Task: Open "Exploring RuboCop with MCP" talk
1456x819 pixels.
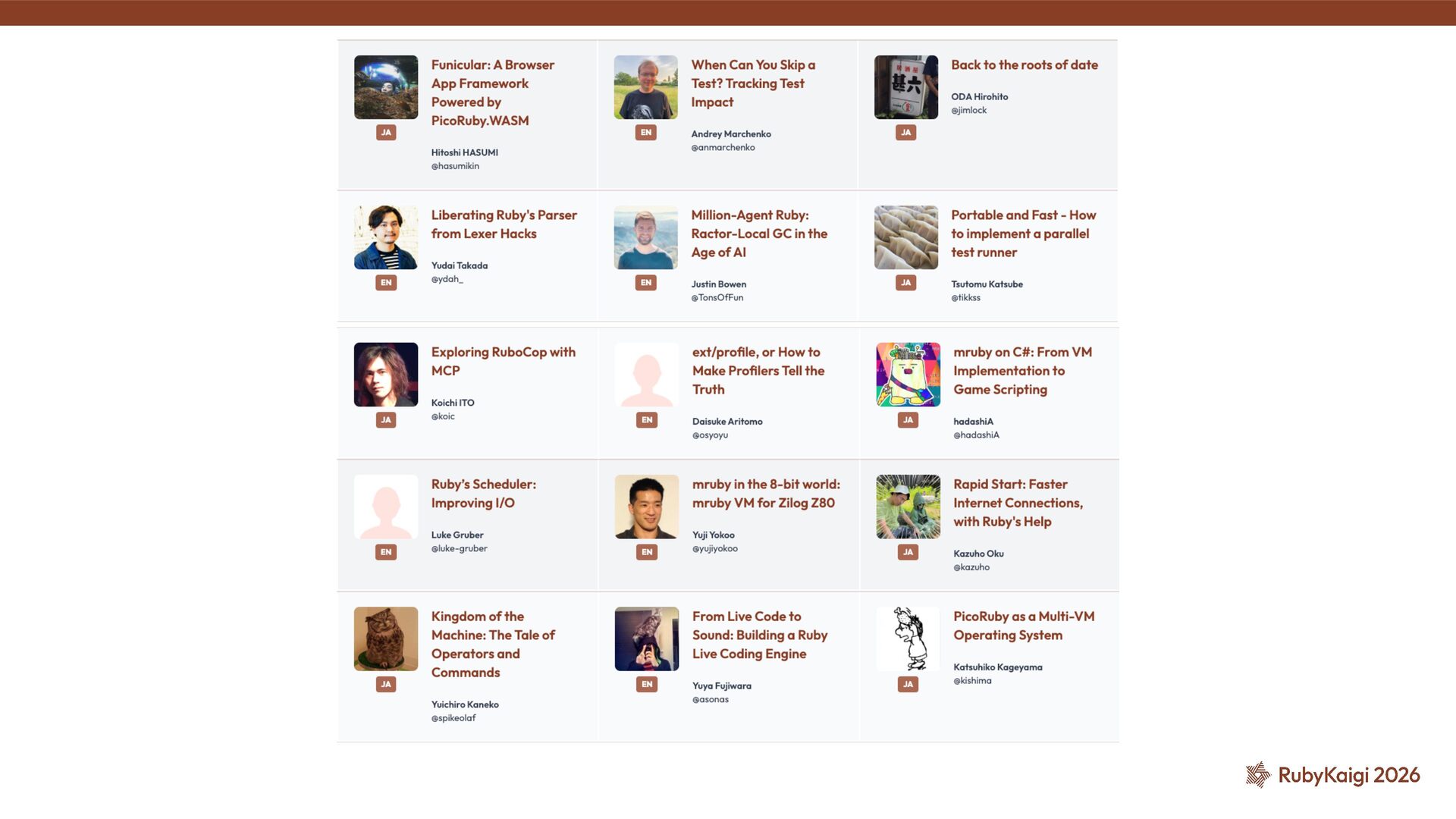Action: tap(503, 361)
